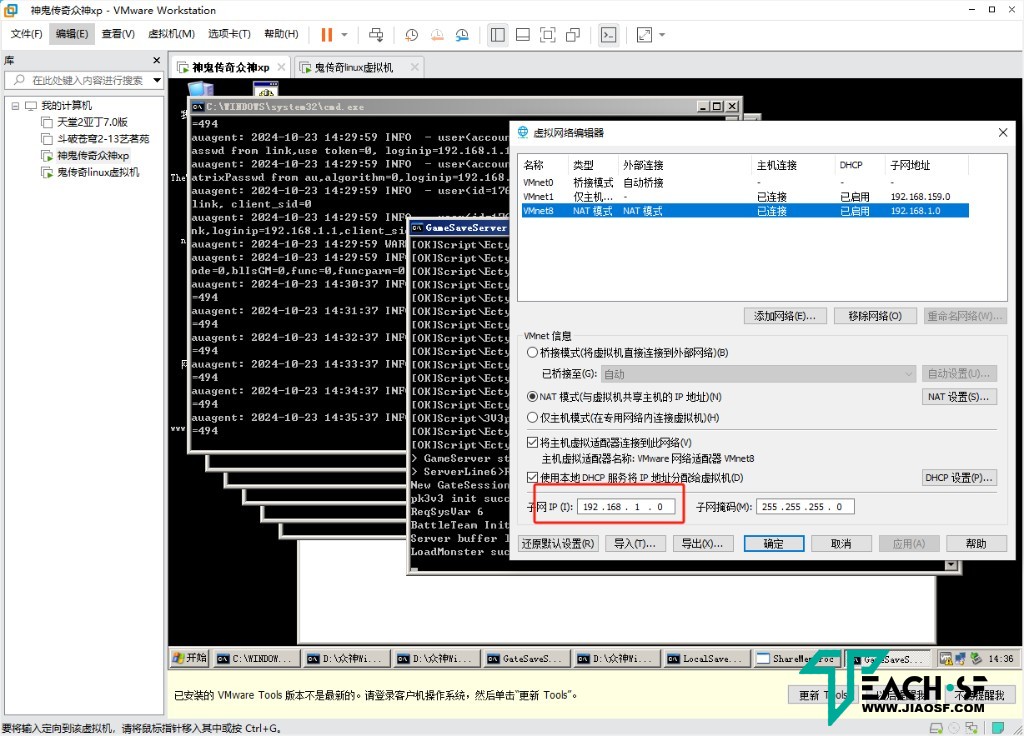
Task: Click the 子网 IP input field
Action: pyautogui.click(x=626, y=507)
